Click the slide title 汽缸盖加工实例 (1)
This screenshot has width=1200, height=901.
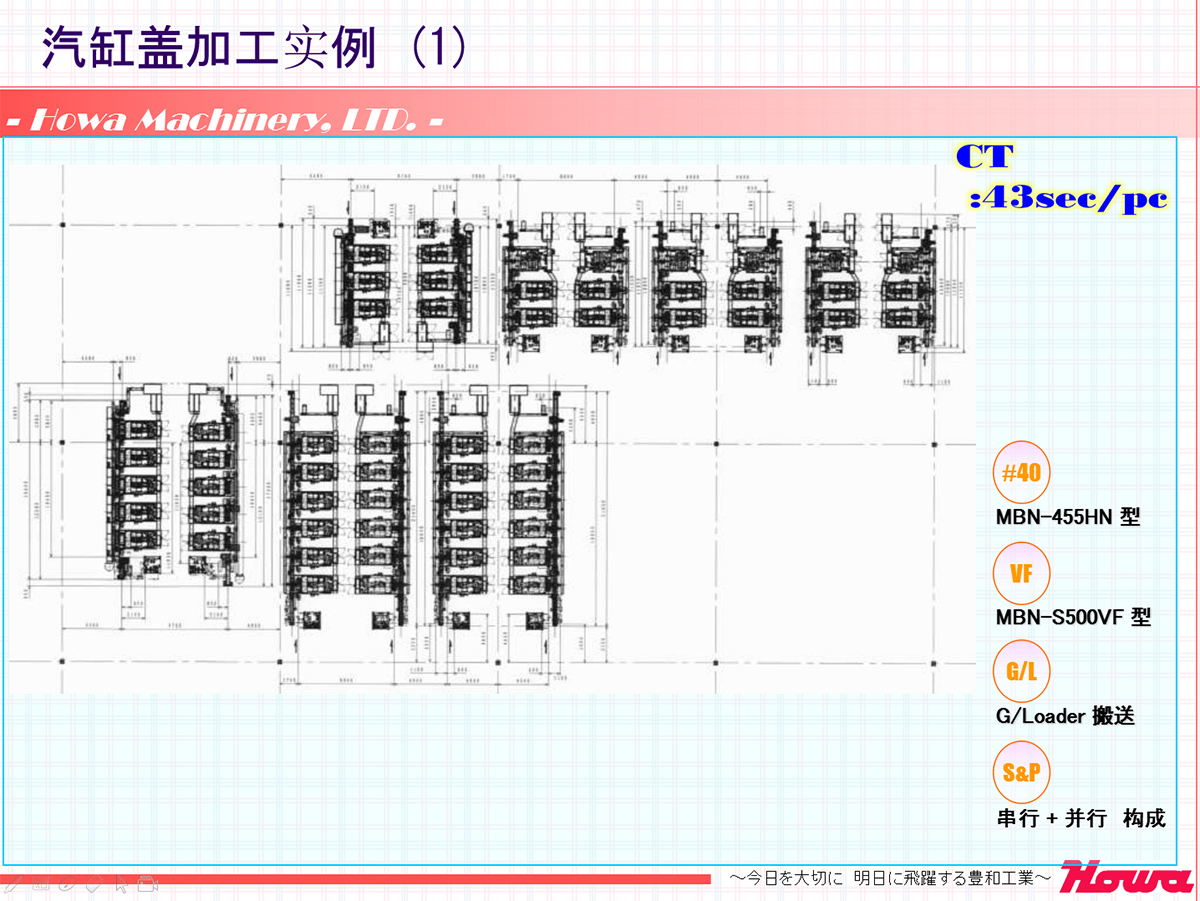(x=254, y=48)
